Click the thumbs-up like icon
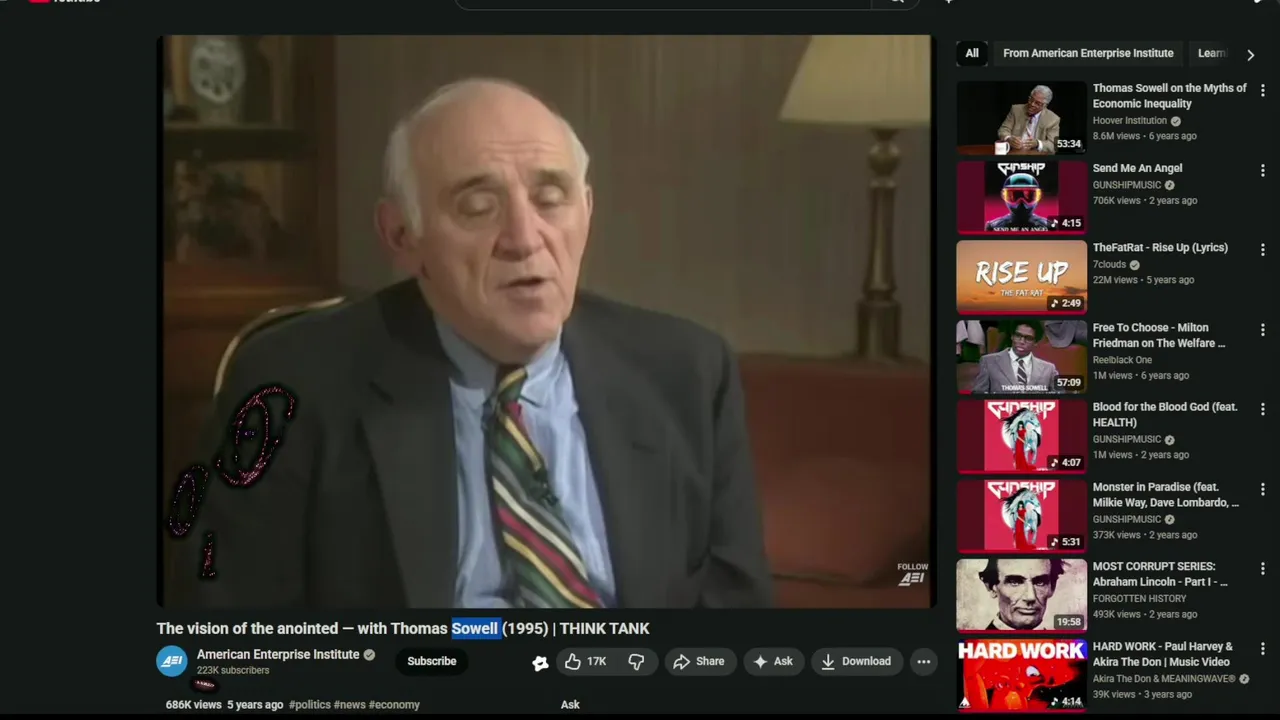Image resolution: width=1280 pixels, height=720 pixels. click(573, 661)
